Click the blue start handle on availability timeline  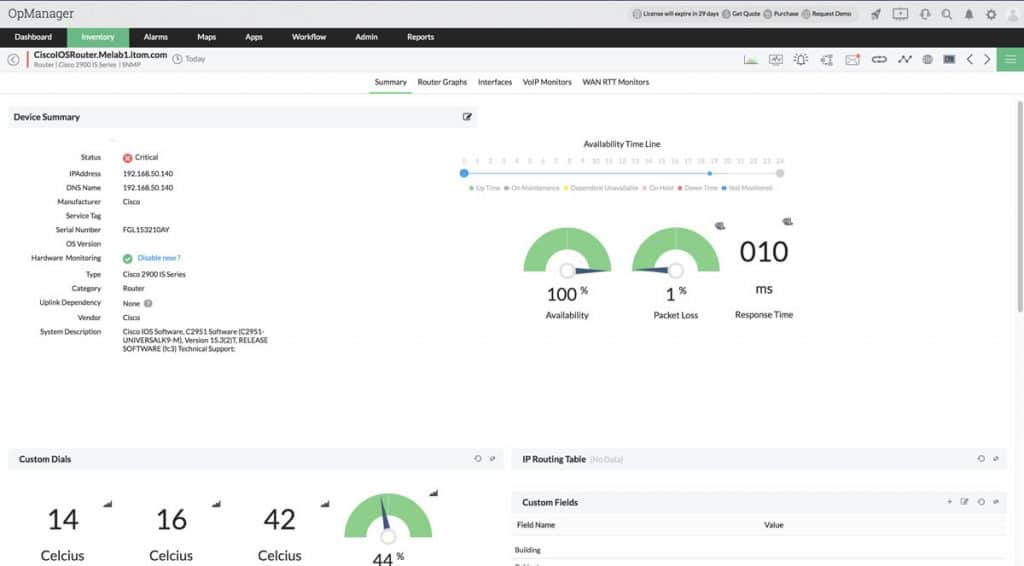point(464,173)
